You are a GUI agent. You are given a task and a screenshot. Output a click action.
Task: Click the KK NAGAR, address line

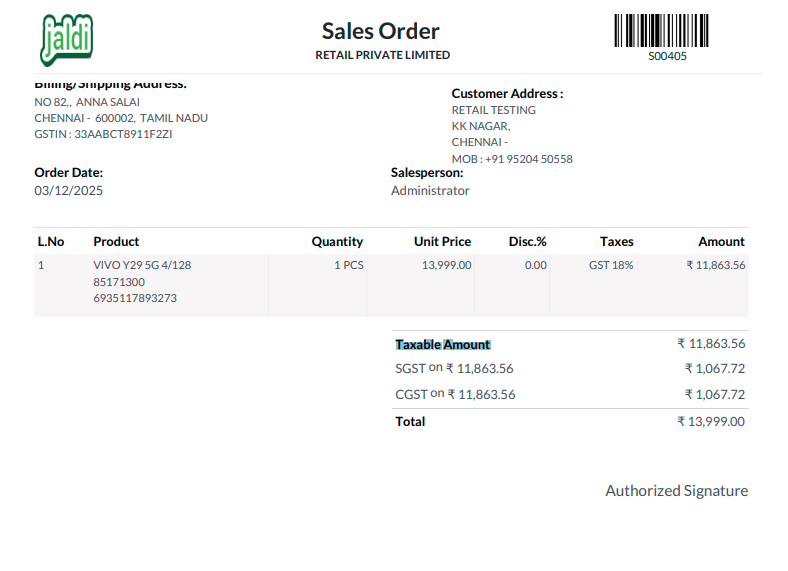[481, 126]
